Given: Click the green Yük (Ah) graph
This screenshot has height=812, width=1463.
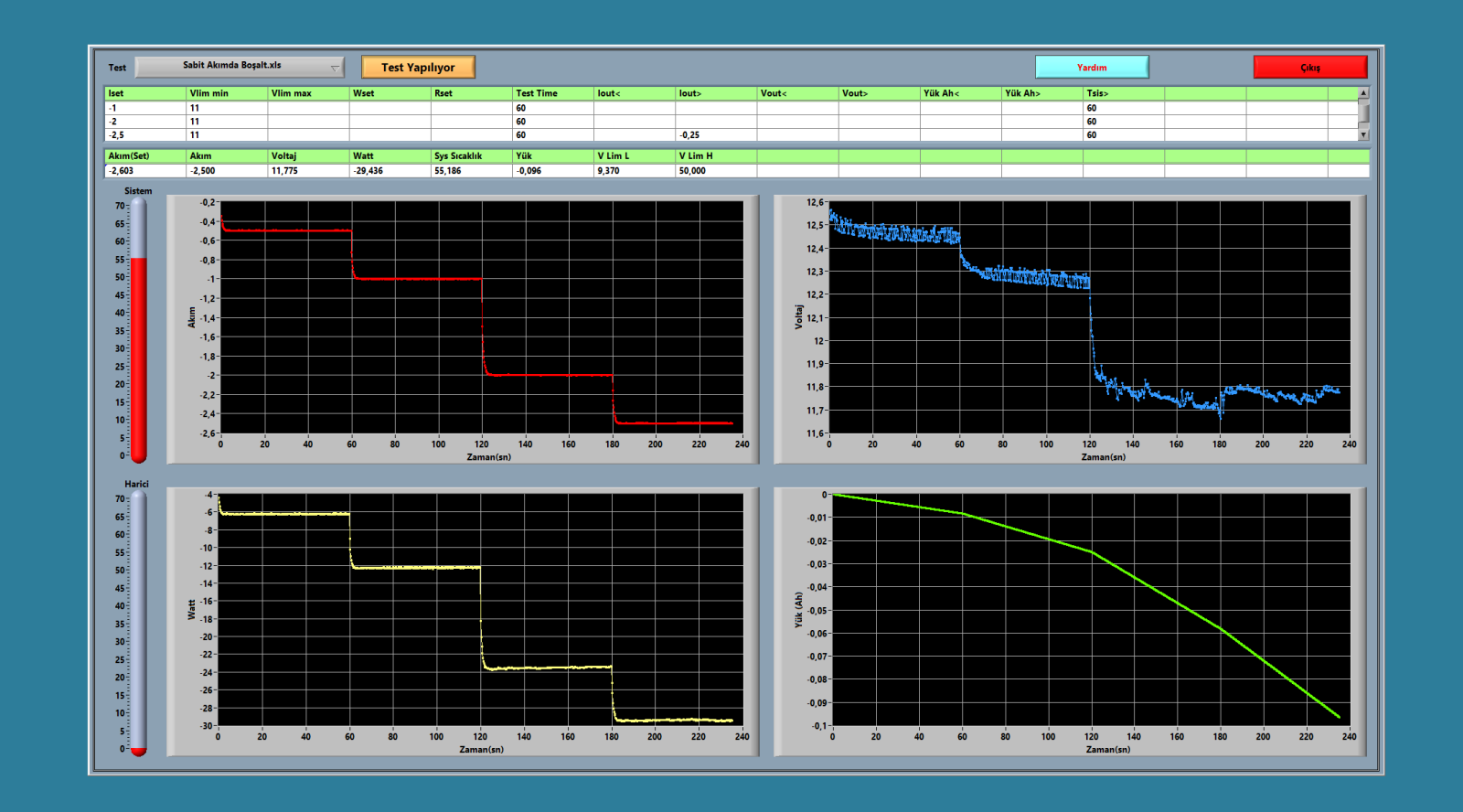Looking at the screenshot, I should tap(1090, 610).
